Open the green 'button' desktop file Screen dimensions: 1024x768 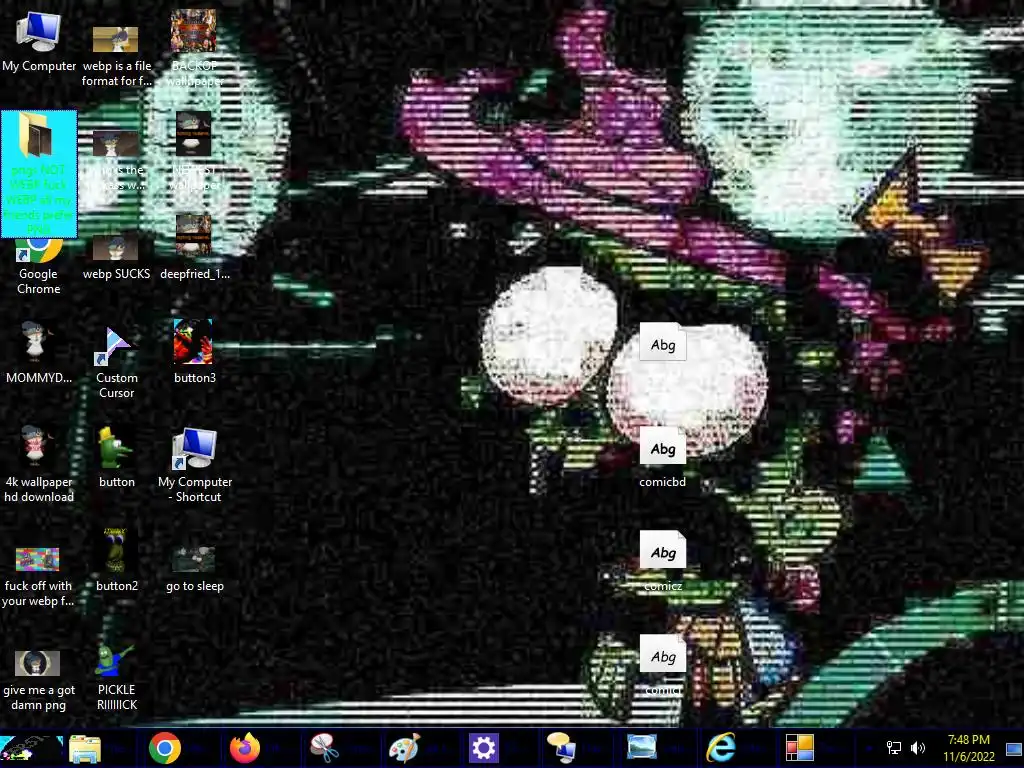pos(116,458)
